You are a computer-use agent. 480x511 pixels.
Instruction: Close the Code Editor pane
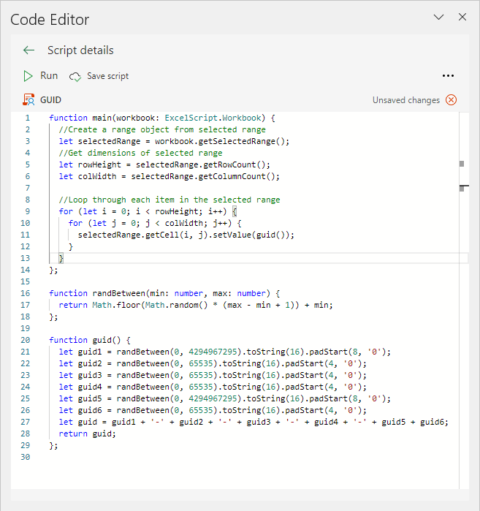click(462, 17)
